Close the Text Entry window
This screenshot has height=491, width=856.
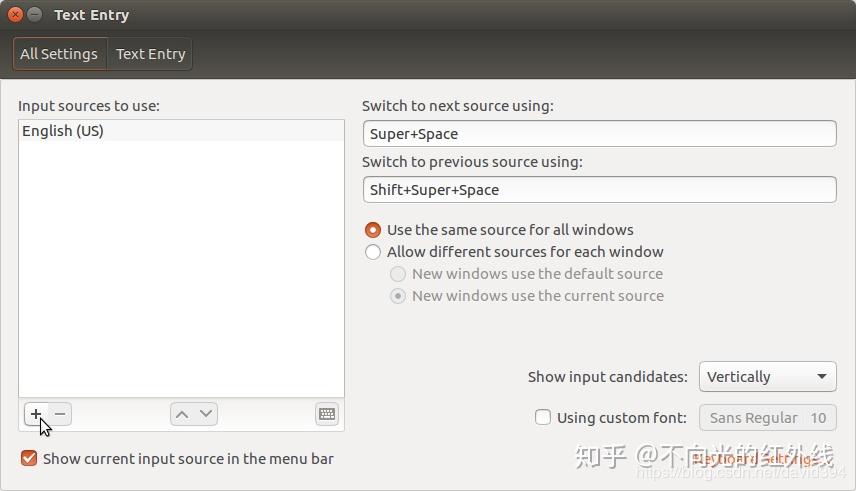(x=15, y=15)
